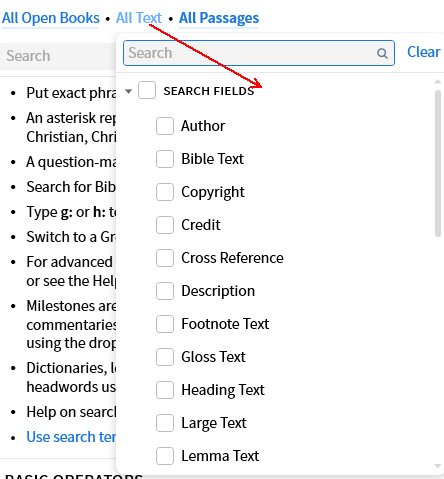Toggle the Heading Text checkbox
This screenshot has height=479, width=444.
point(165,390)
